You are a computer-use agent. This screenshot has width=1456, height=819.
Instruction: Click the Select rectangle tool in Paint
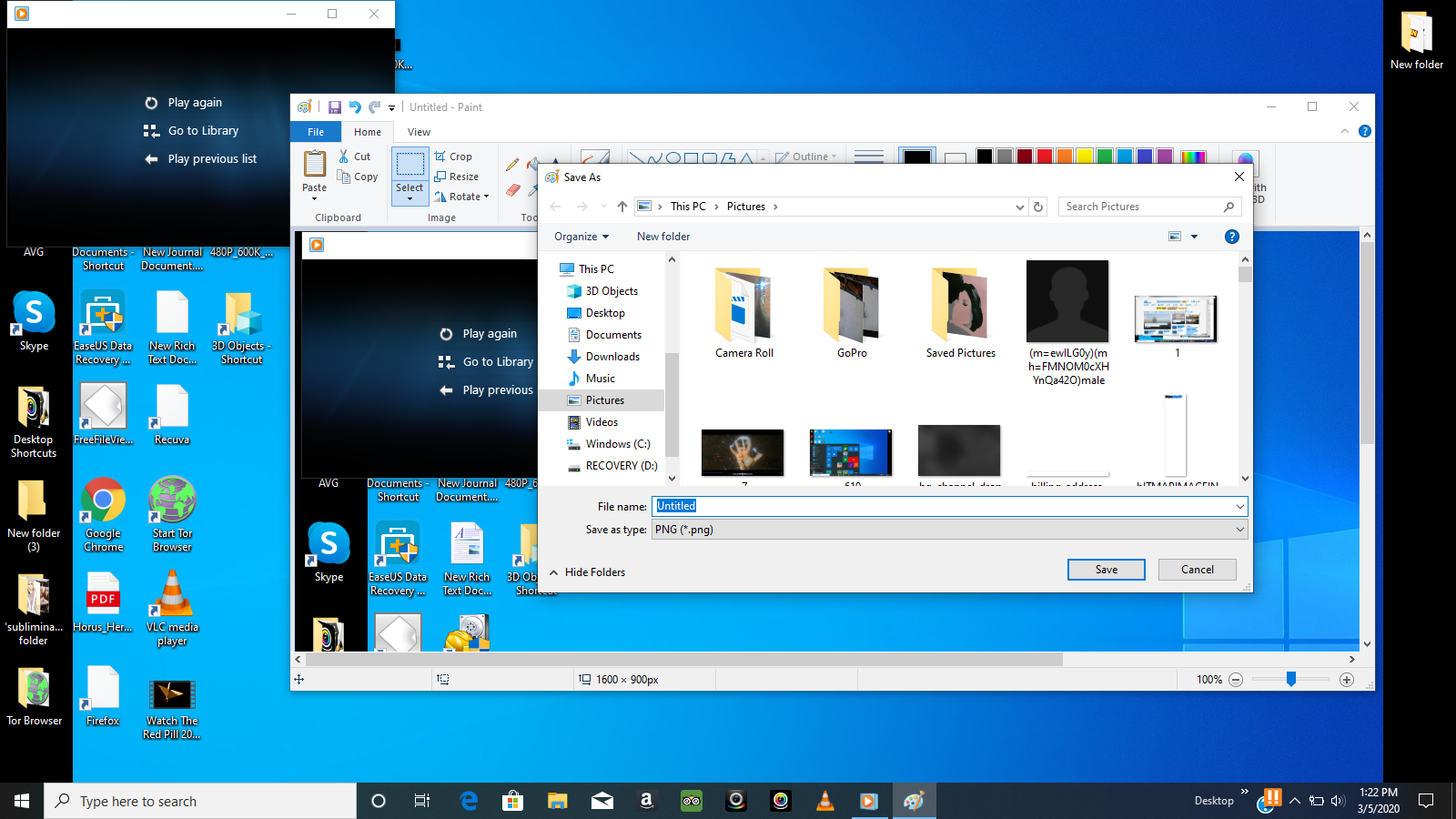(x=409, y=165)
